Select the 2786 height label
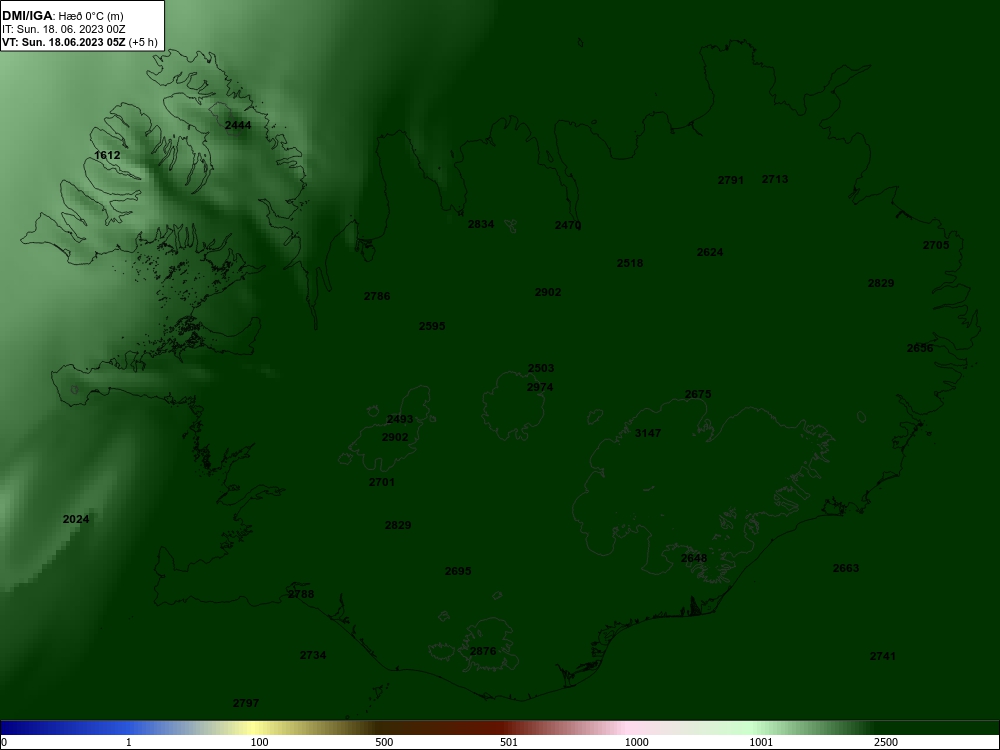The image size is (1000, 750). (377, 297)
